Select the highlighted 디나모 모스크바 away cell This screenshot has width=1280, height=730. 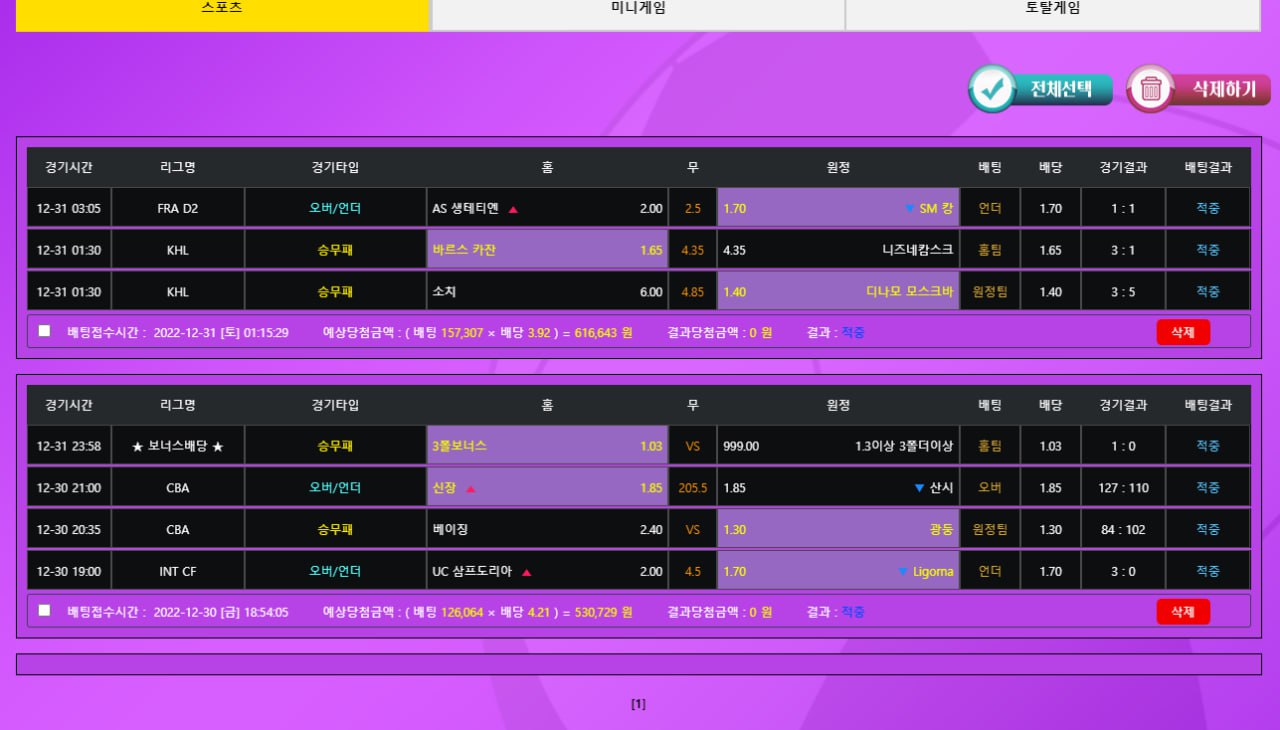(x=838, y=292)
